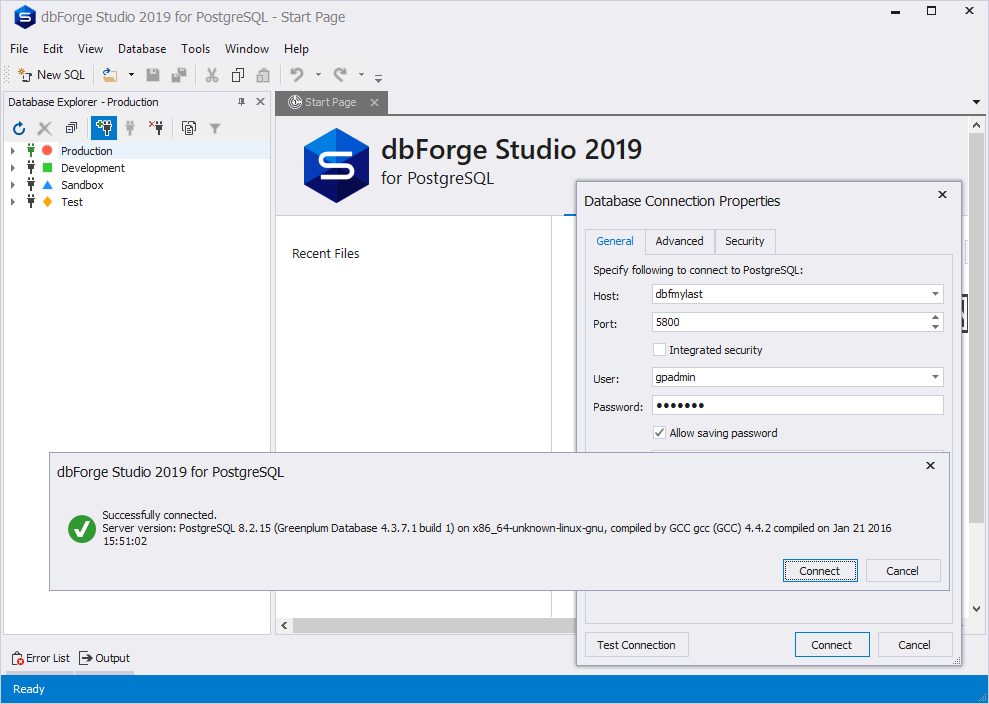This screenshot has height=704, width=989.
Task: Click the Delete X icon in Database Explorer
Action: click(45, 129)
